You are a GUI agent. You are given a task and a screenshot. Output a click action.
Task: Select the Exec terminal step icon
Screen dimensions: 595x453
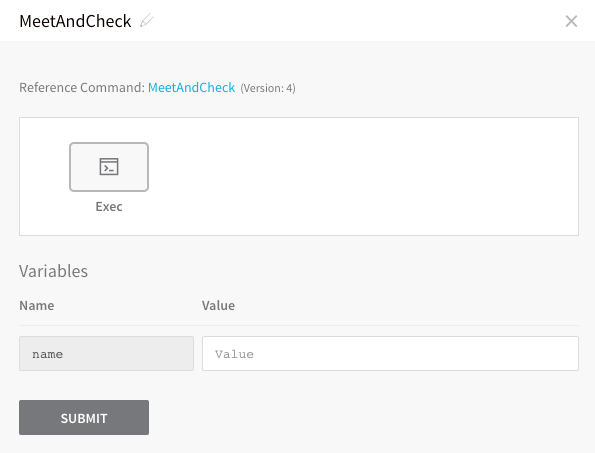(x=109, y=167)
